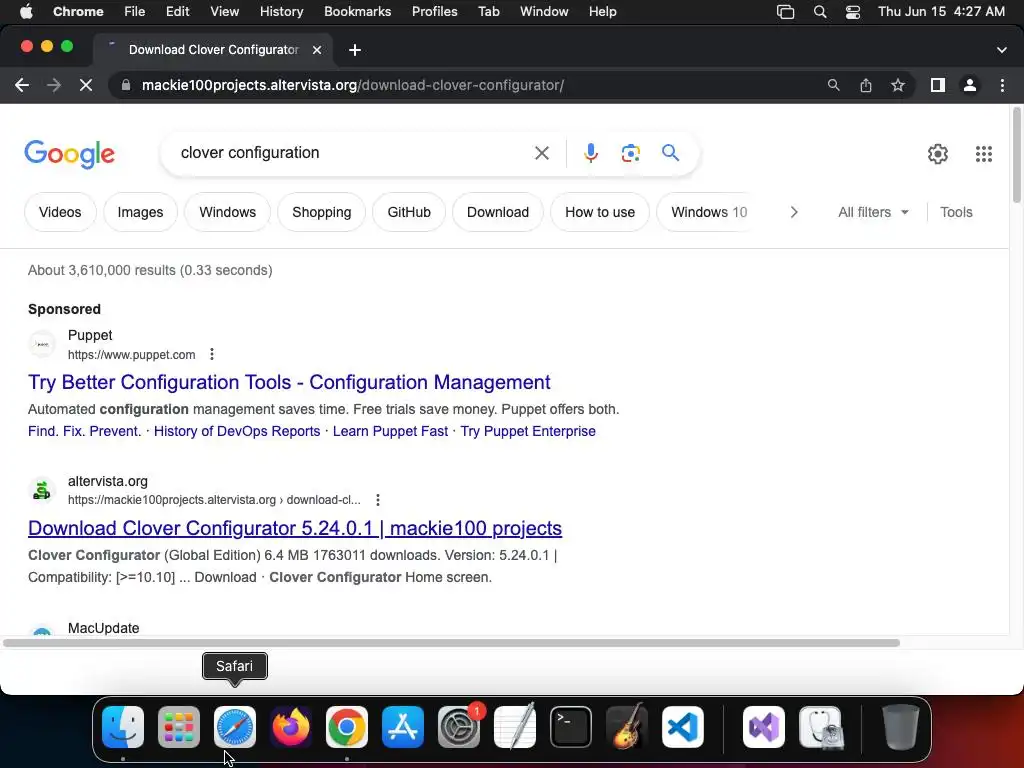Open the Tools button
The height and width of the screenshot is (768, 1024).
pyautogui.click(x=956, y=212)
